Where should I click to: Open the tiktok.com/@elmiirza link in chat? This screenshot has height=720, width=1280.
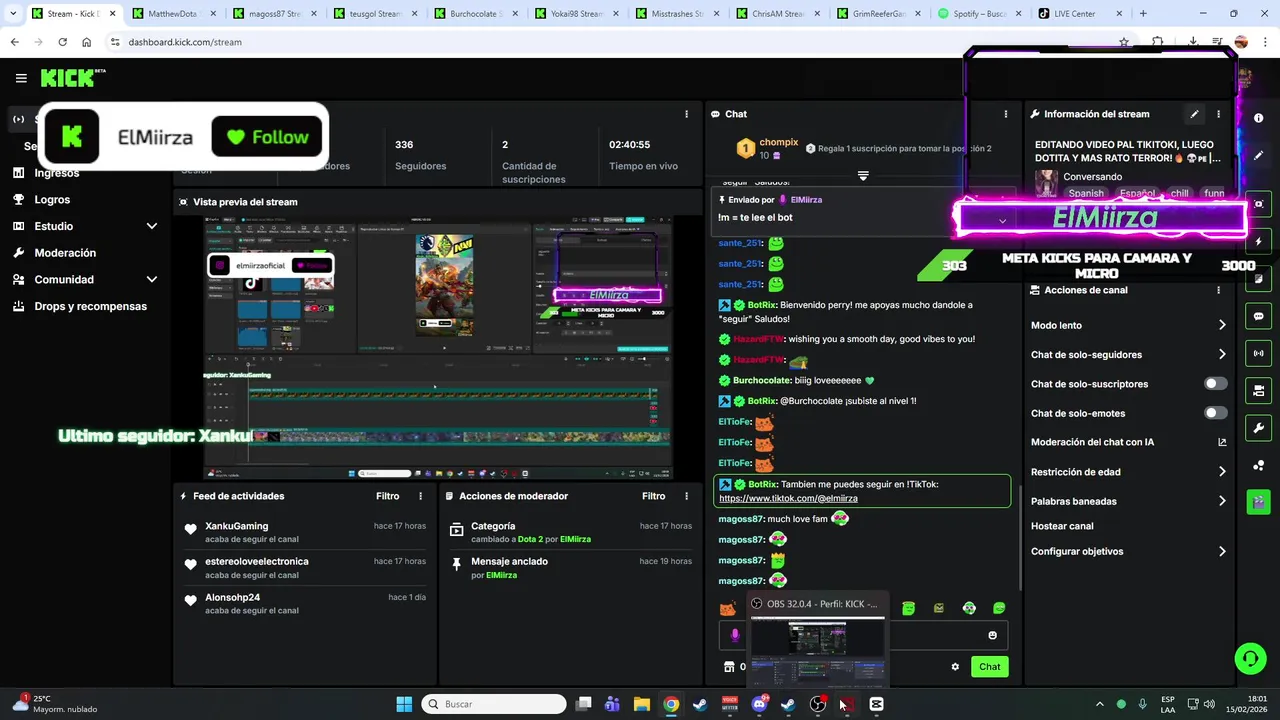coord(788,498)
